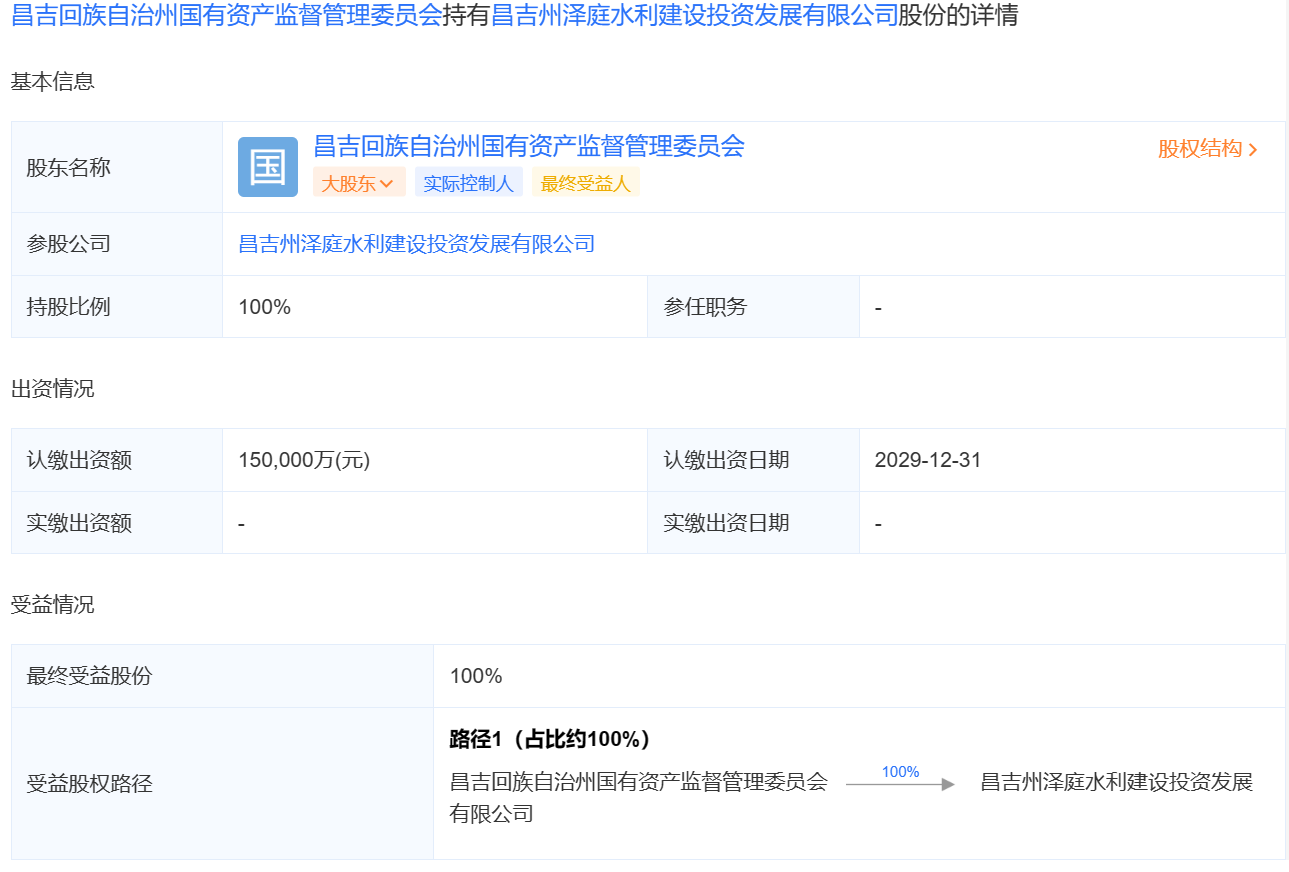Image resolution: width=1289 pixels, height=872 pixels.
Task: Select the 路径1 (占比约100%) heading
Action: tap(550, 739)
